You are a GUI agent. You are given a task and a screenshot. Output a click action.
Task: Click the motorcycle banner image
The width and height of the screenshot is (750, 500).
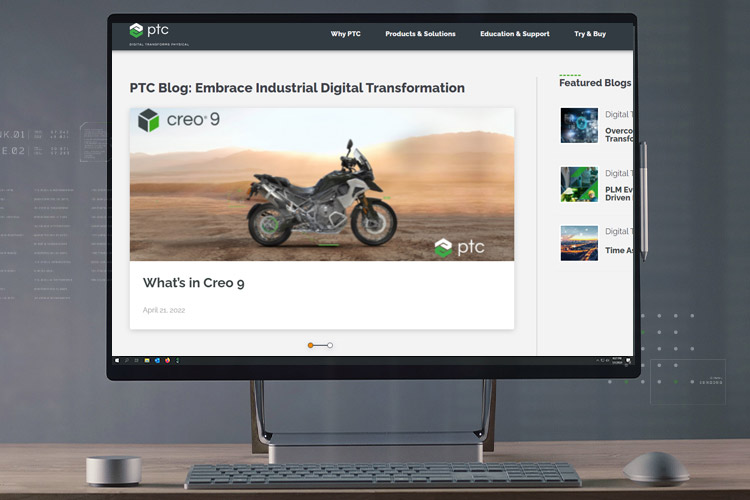click(x=321, y=190)
